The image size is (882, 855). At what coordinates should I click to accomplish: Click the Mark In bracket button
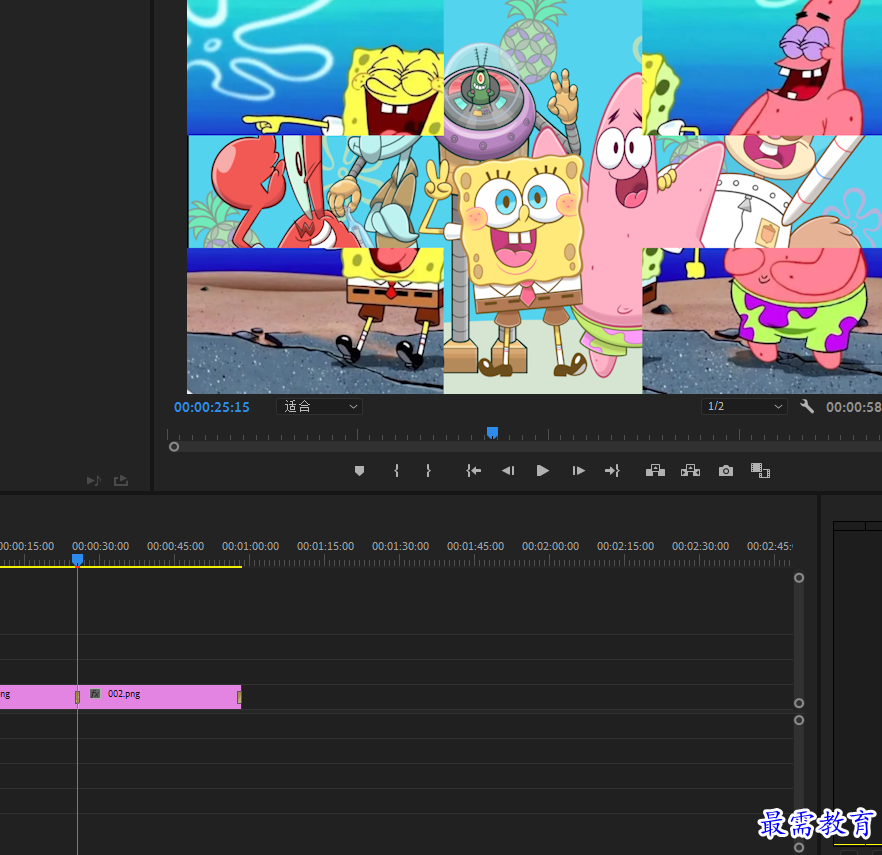click(x=397, y=471)
